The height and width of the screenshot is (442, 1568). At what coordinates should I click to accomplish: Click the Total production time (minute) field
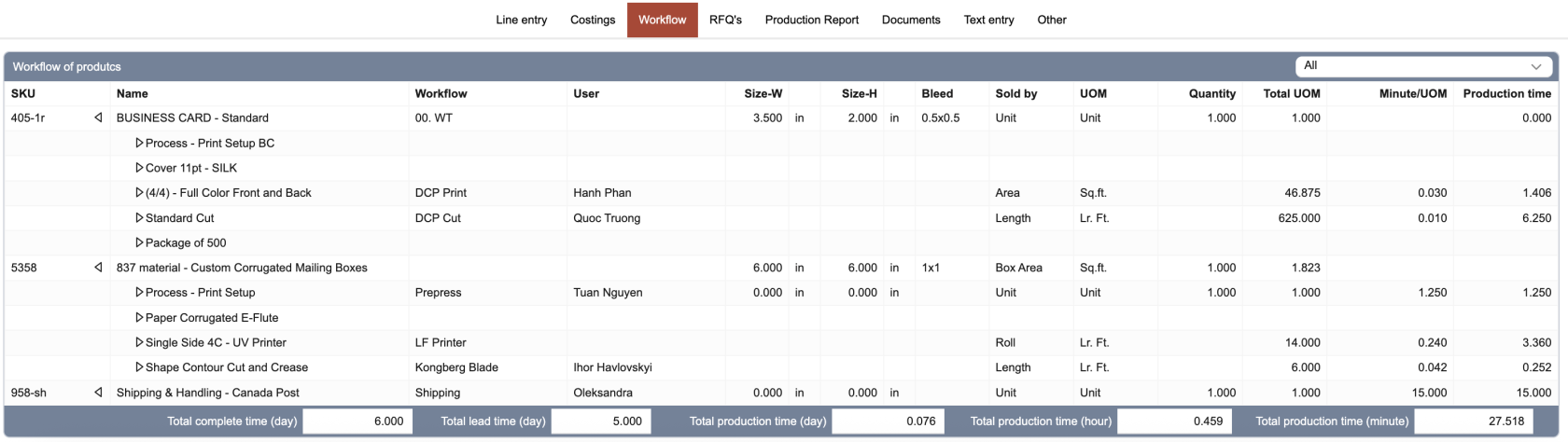coord(1474,421)
